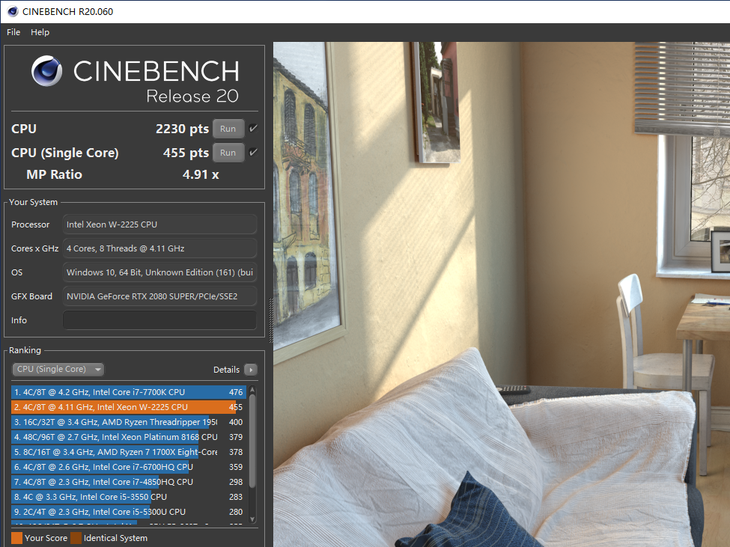Click the Details arrow icon in Ranking

250,370
